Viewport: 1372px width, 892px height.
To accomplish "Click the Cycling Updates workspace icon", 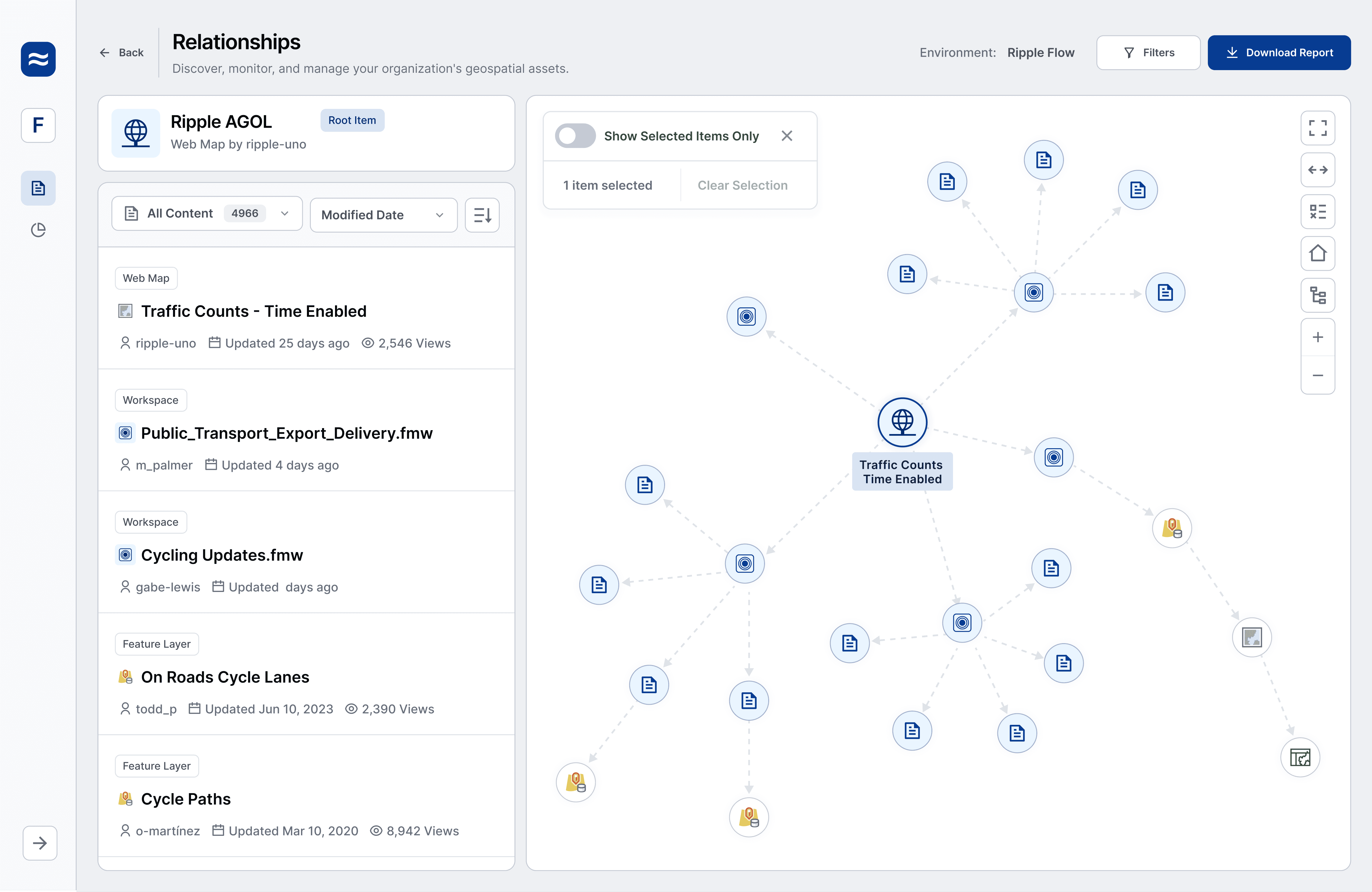I will (x=125, y=554).
